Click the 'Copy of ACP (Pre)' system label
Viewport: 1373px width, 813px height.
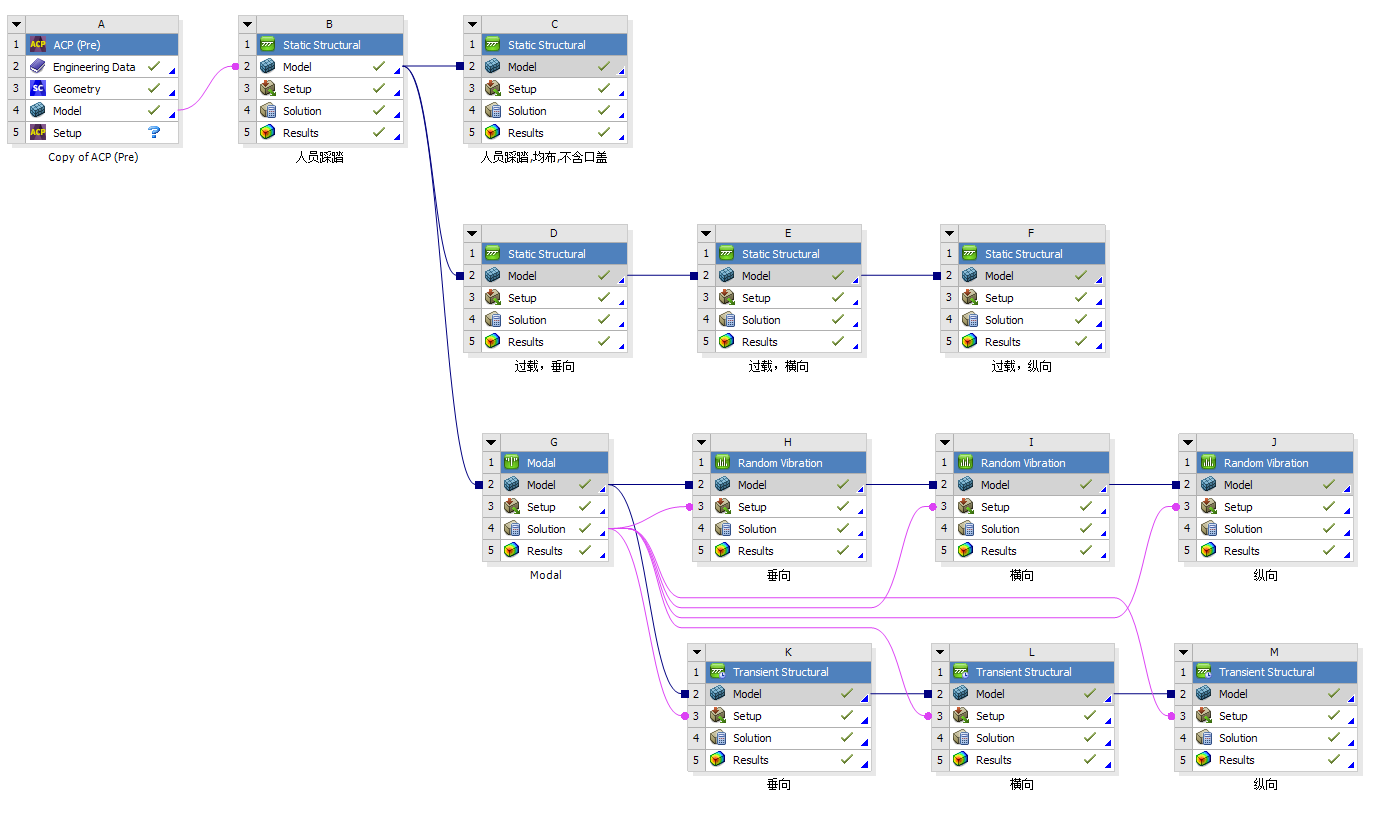(x=93, y=157)
